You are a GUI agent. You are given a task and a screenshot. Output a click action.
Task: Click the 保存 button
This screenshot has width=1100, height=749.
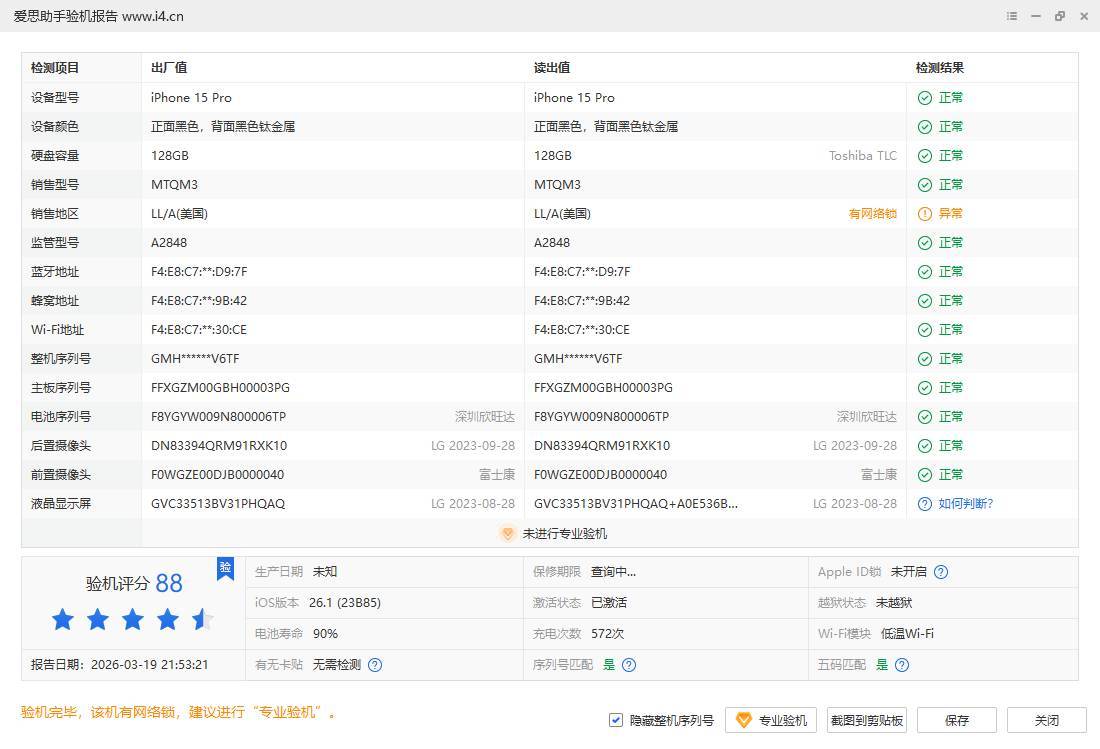point(957,720)
